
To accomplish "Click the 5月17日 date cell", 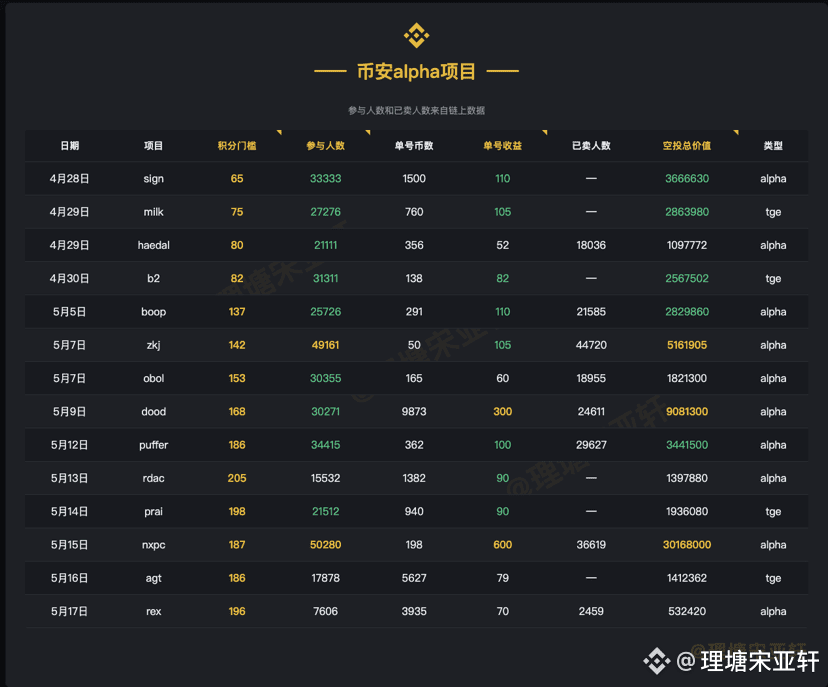I will 70,611.
